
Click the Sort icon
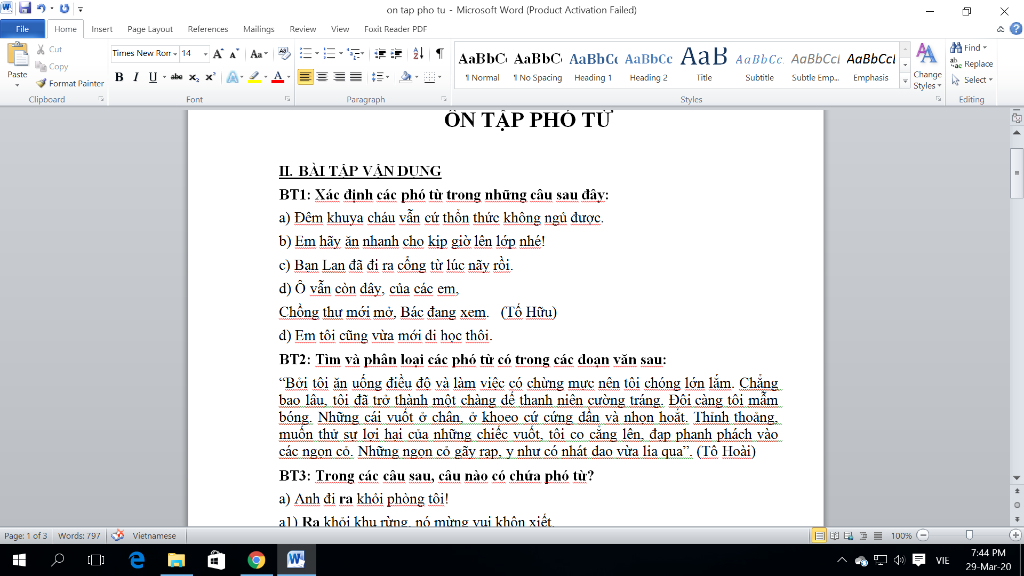(x=419, y=54)
